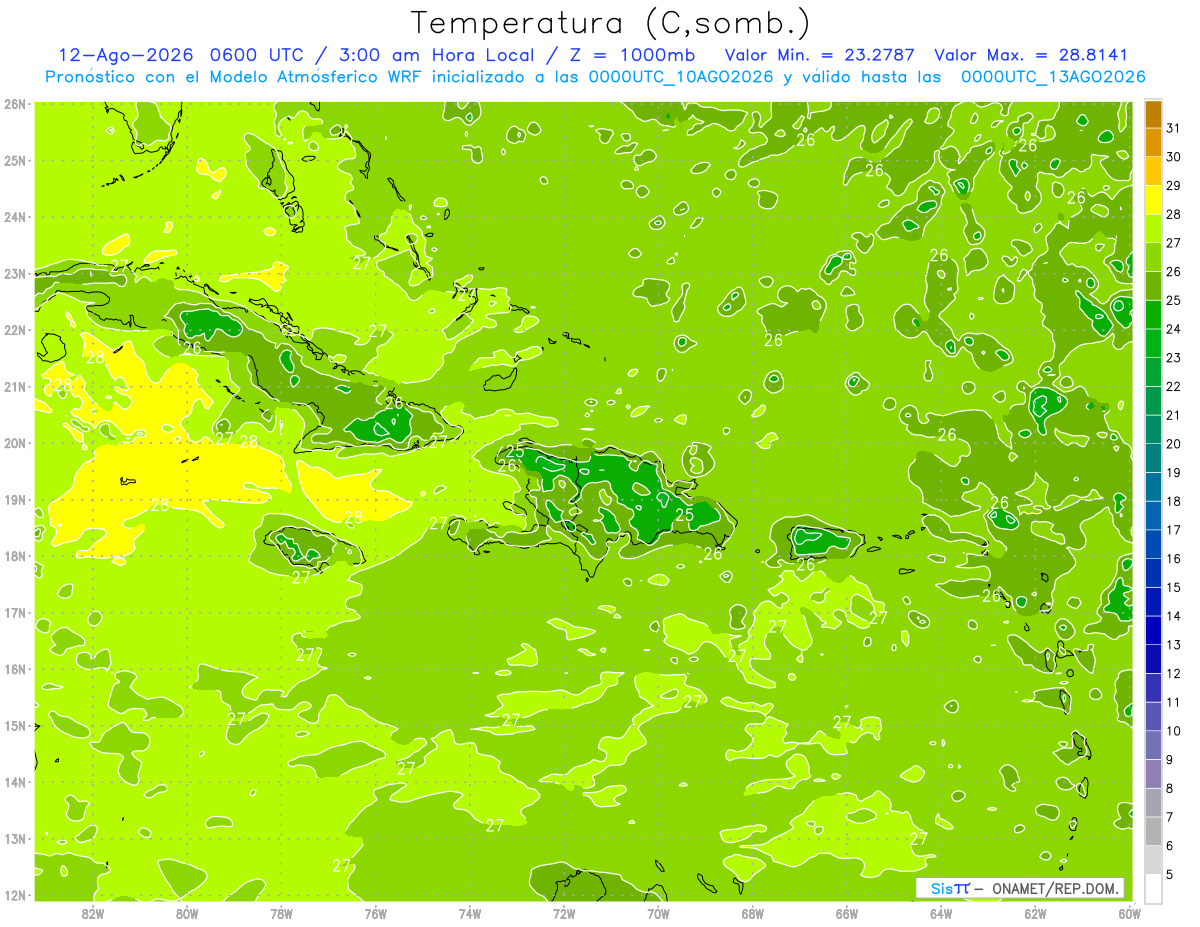The width and height of the screenshot is (1200, 927).
Task: Click the 23N latitude axis label
Action: [x=15, y=273]
